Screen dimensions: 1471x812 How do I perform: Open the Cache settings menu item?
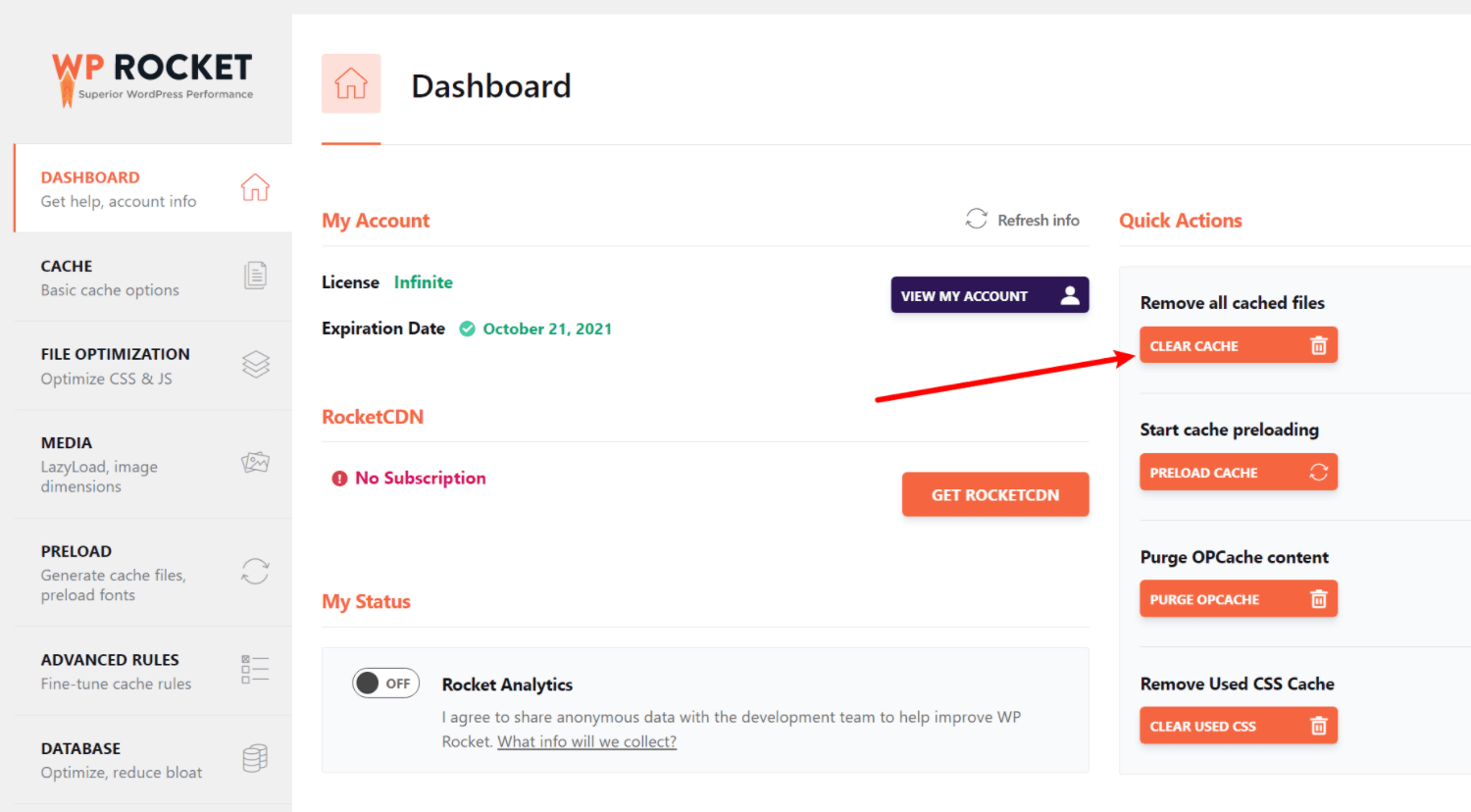(x=154, y=278)
